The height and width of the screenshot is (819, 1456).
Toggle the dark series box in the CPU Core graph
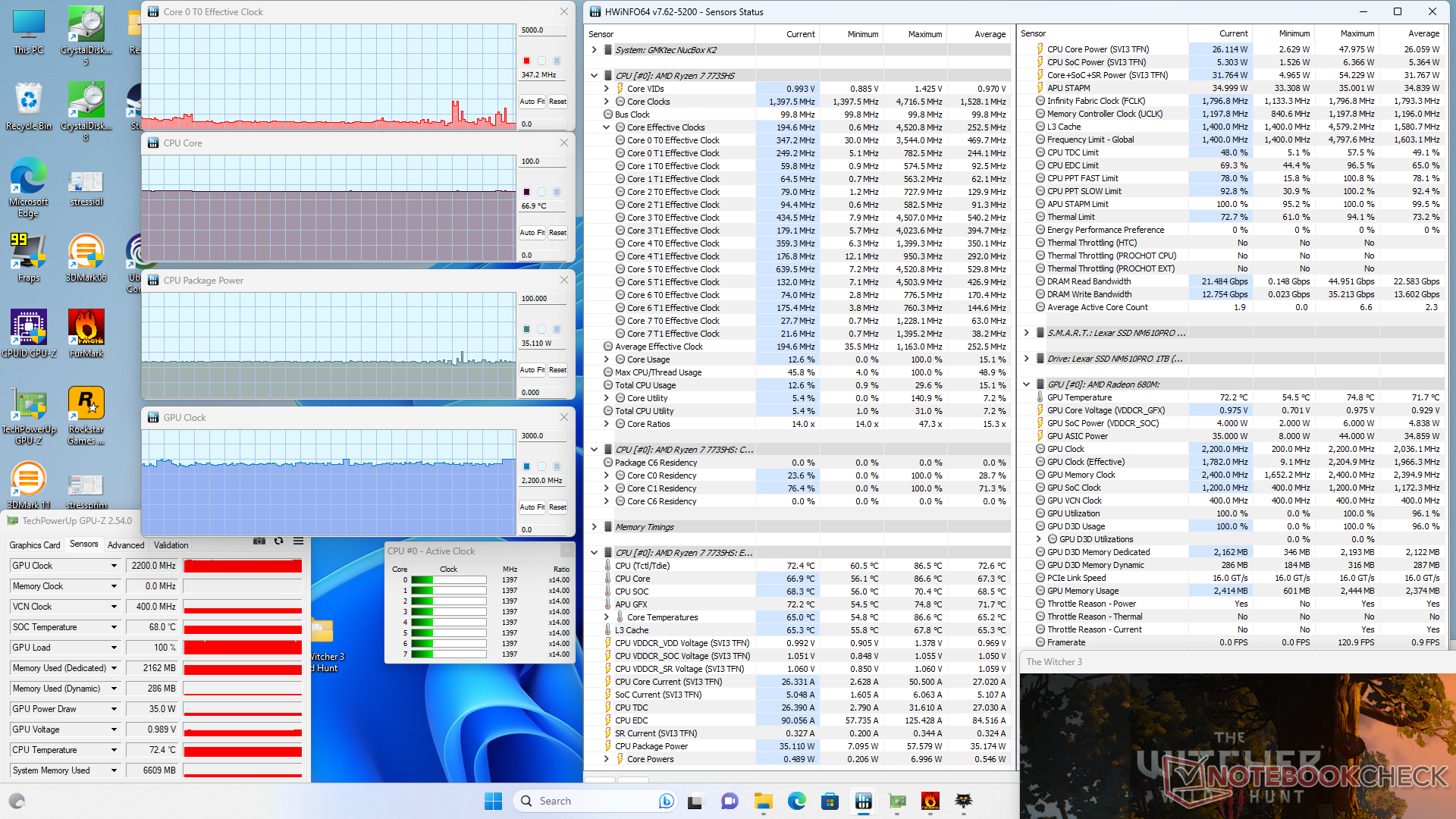[x=526, y=192]
